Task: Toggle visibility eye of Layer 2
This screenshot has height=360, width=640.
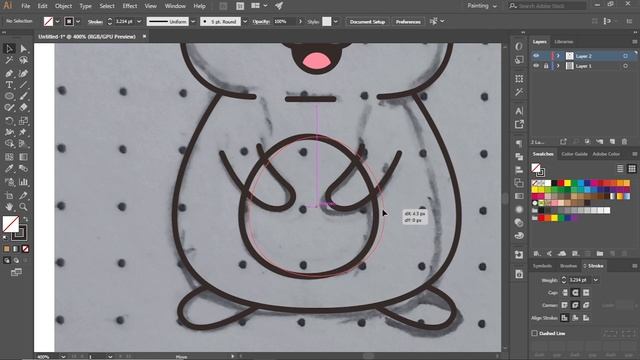Action: click(536, 56)
